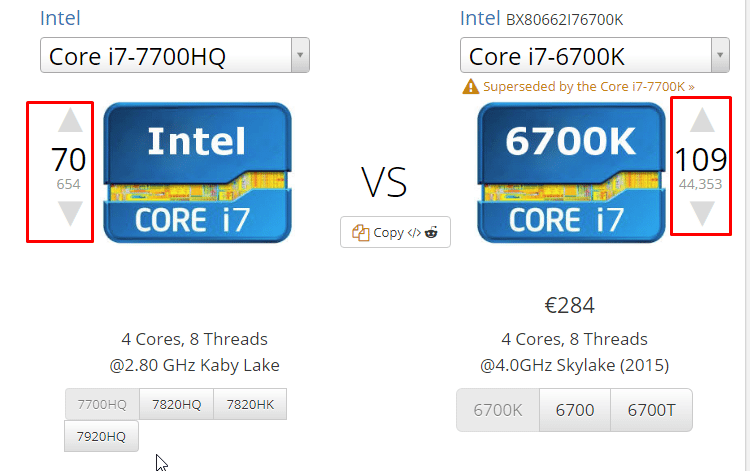Switch to the 7820HQ variant
This screenshot has height=471, width=750.
(177, 404)
